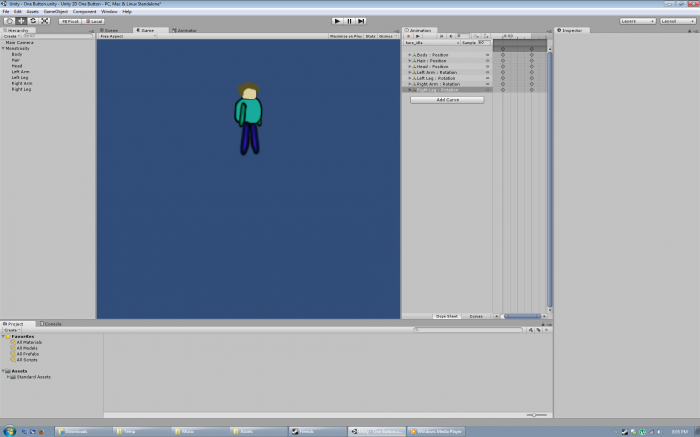The width and height of the screenshot is (700, 437).
Task: Open curve options diamond for Left Leg : Rotation
Action: pyautogui.click(x=488, y=78)
